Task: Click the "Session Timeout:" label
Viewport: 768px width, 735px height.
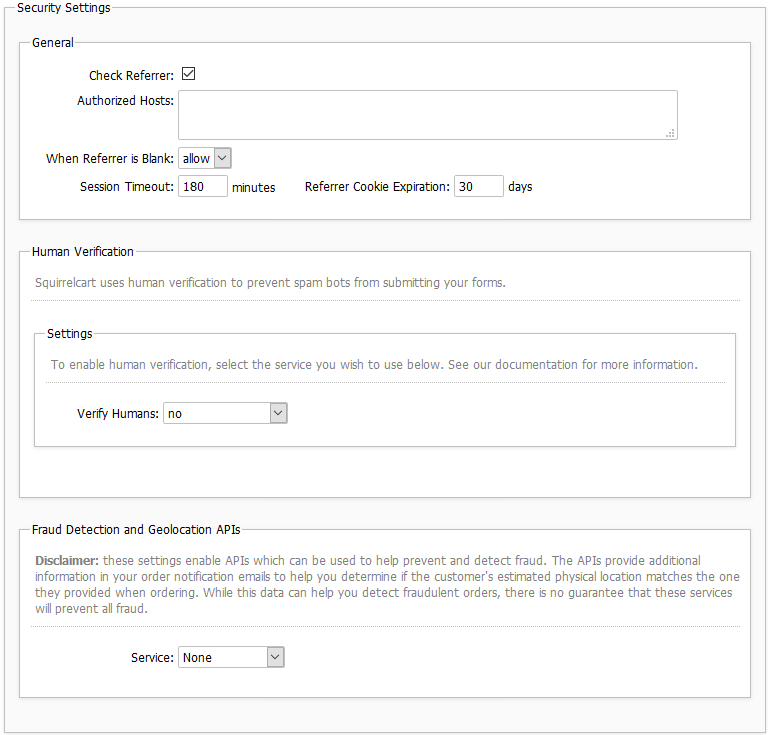Action: (127, 187)
